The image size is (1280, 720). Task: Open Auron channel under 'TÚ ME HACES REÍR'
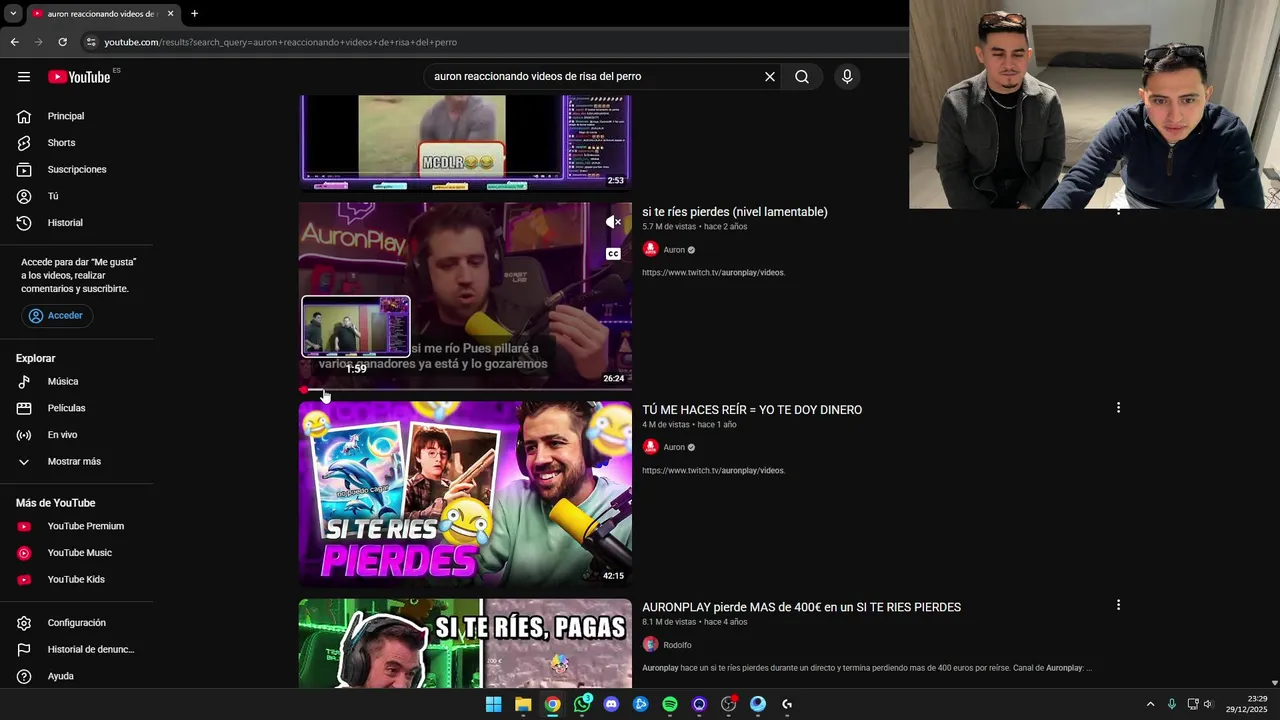674,448
